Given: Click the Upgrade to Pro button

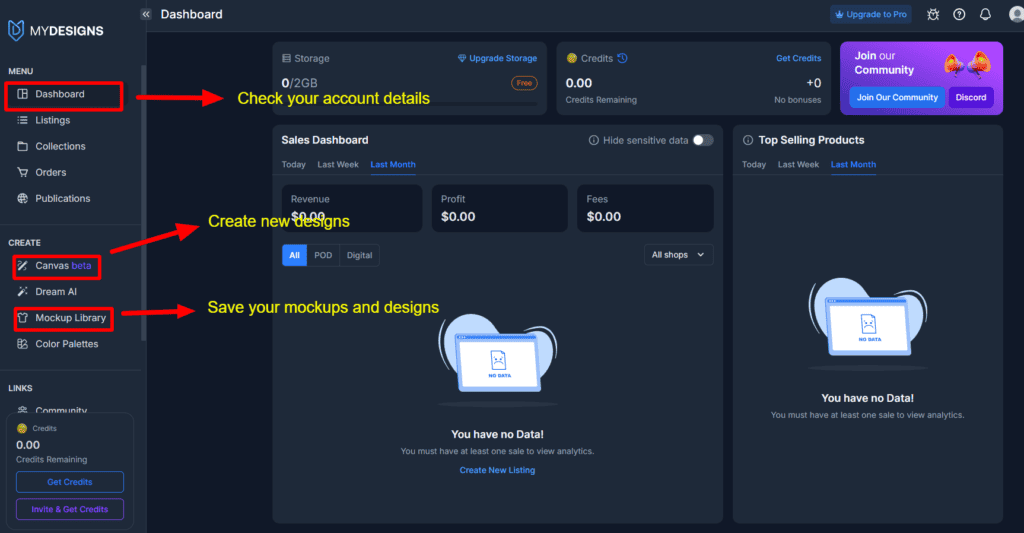Looking at the screenshot, I should [870, 15].
